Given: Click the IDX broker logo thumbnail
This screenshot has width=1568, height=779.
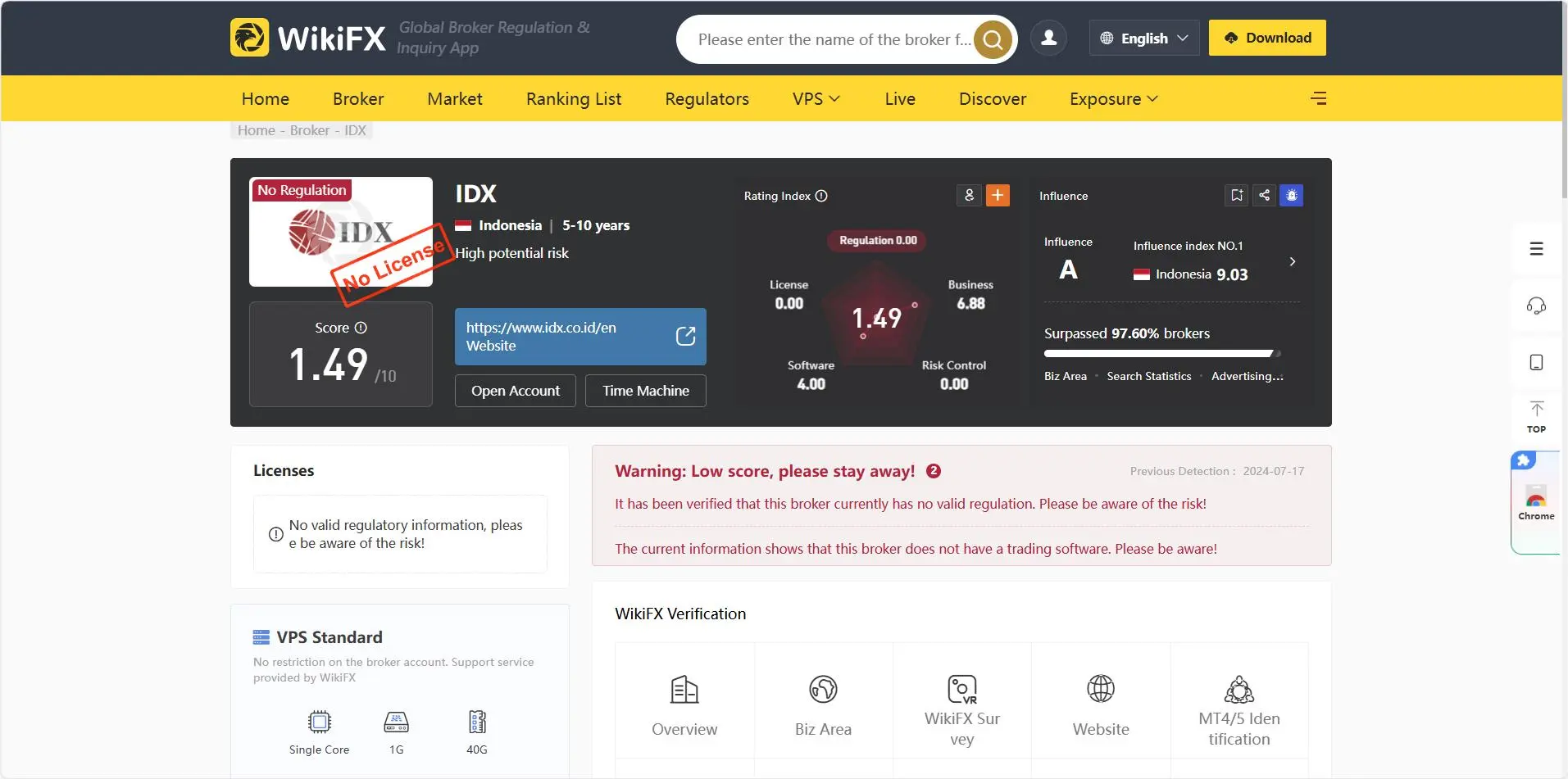Looking at the screenshot, I should 341,232.
